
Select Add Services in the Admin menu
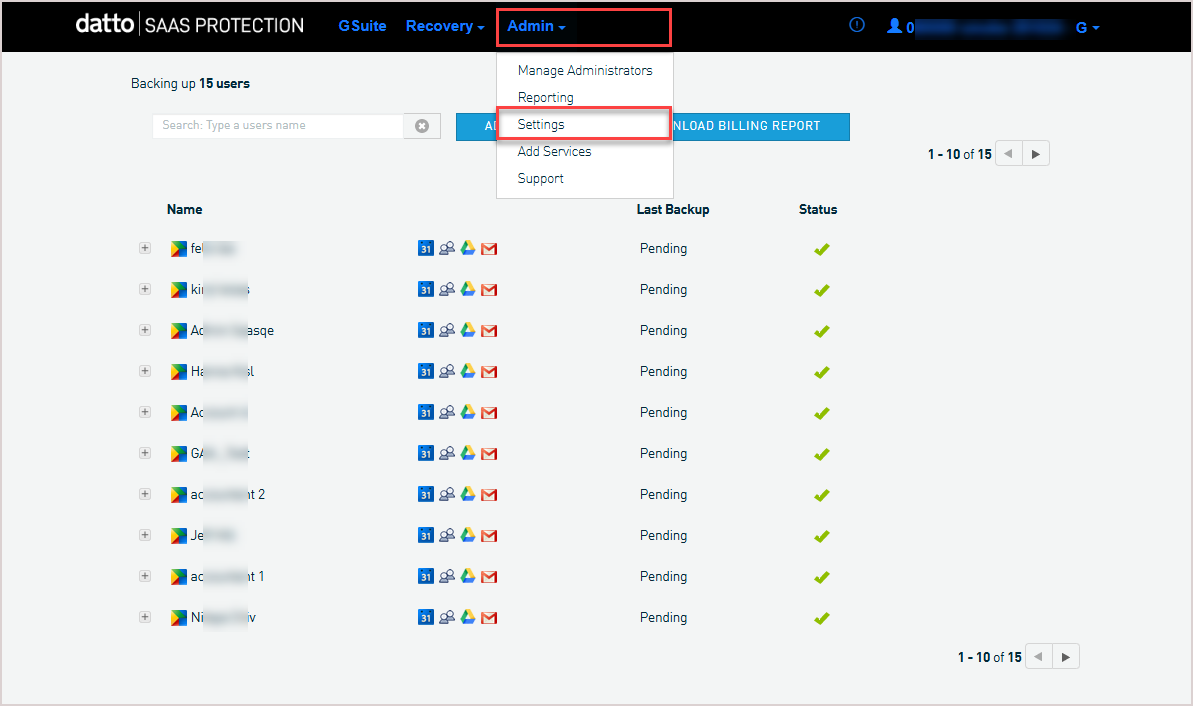(x=554, y=151)
